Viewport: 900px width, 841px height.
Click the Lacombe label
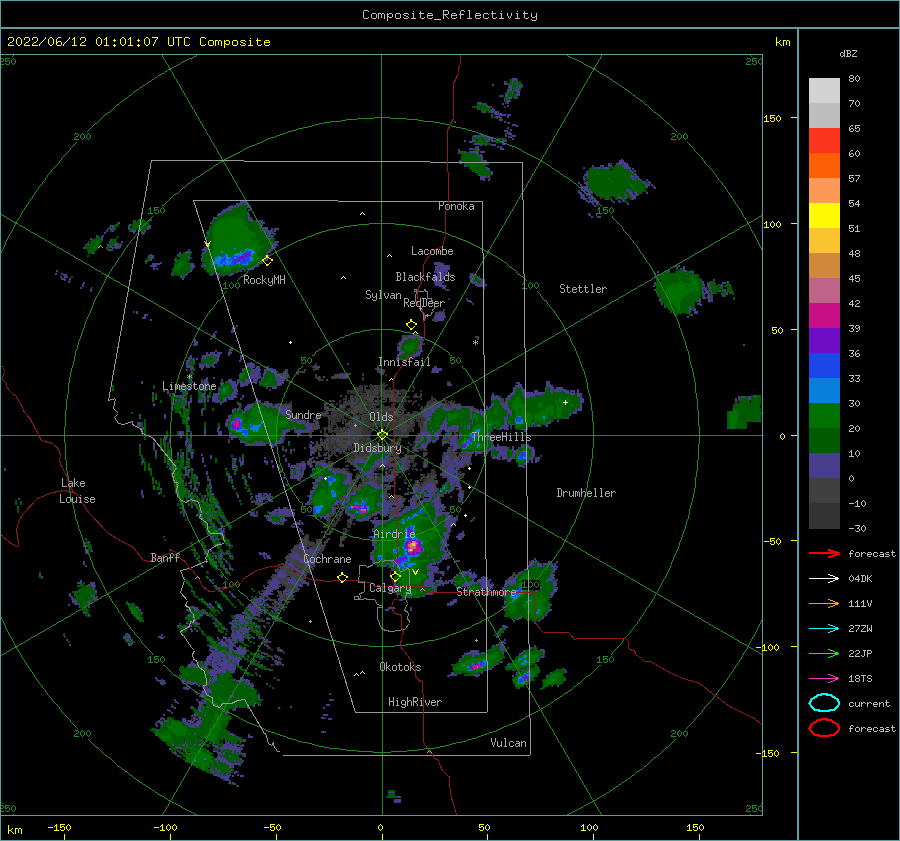[x=432, y=251]
